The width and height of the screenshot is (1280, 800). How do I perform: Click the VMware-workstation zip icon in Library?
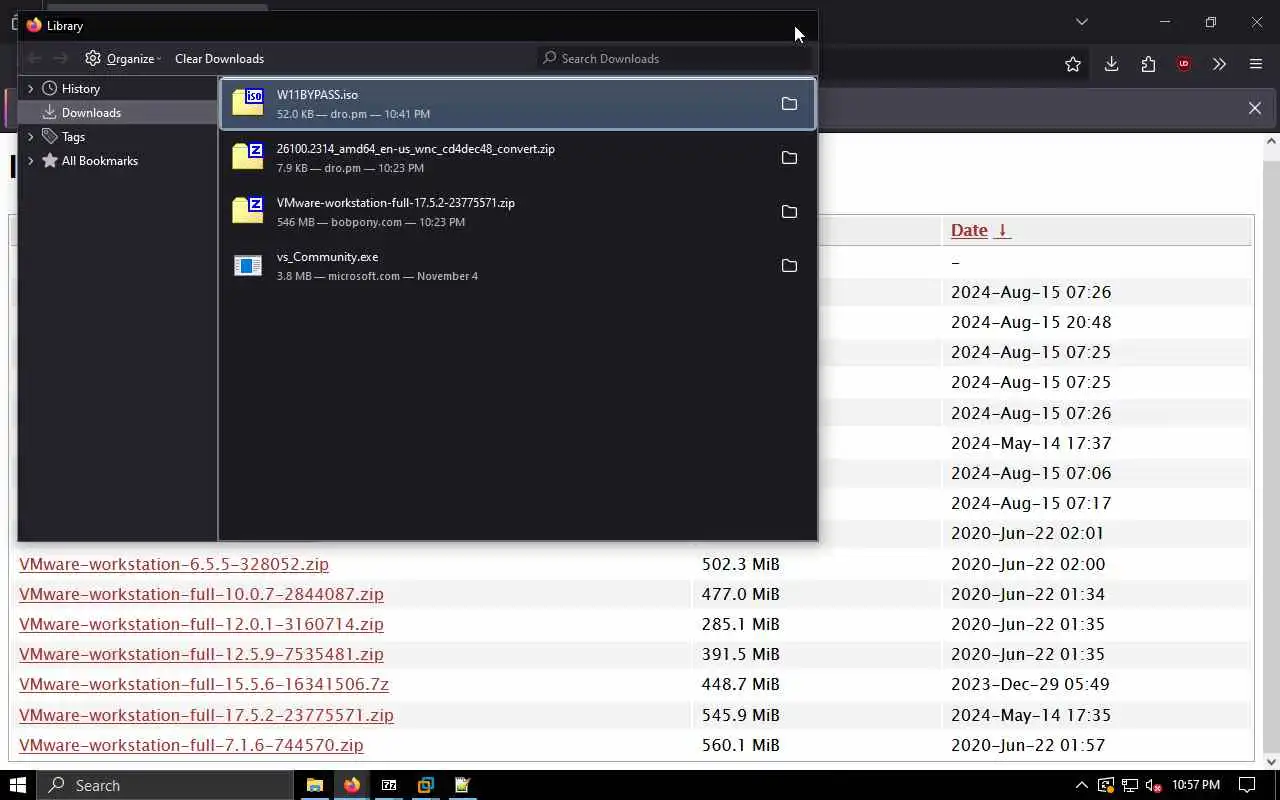(x=248, y=210)
